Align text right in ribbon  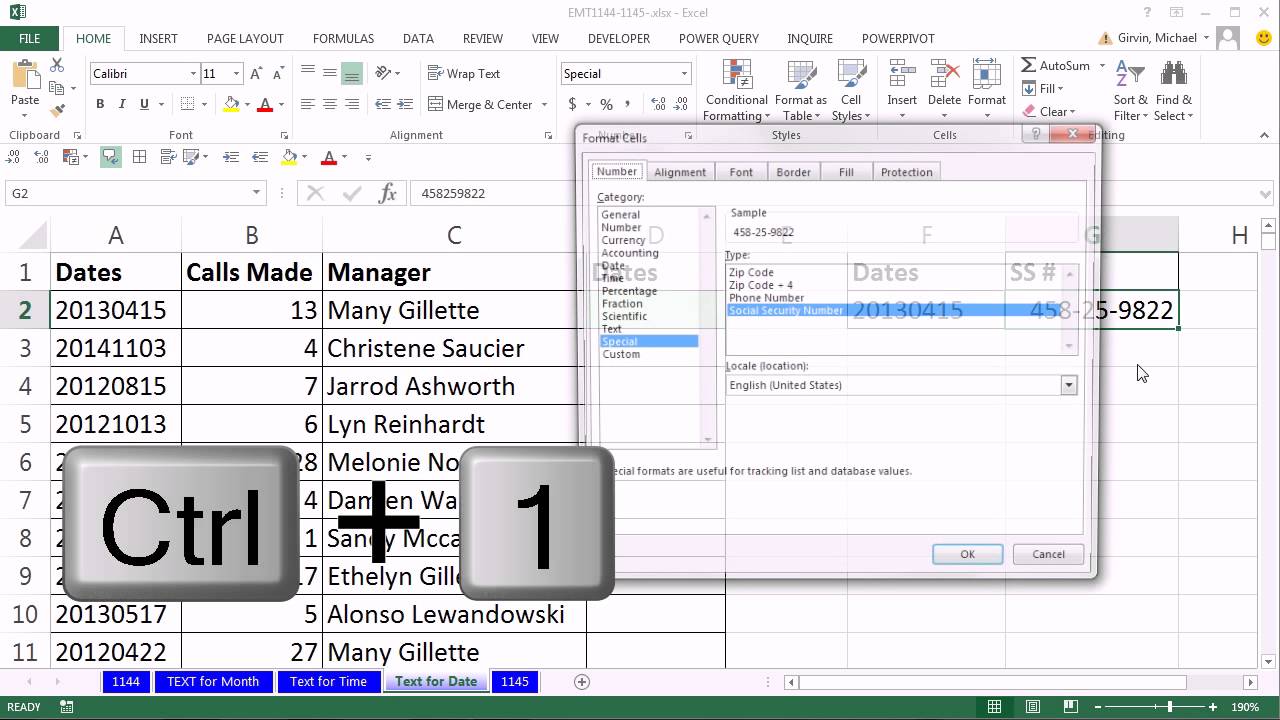pyautogui.click(x=351, y=104)
